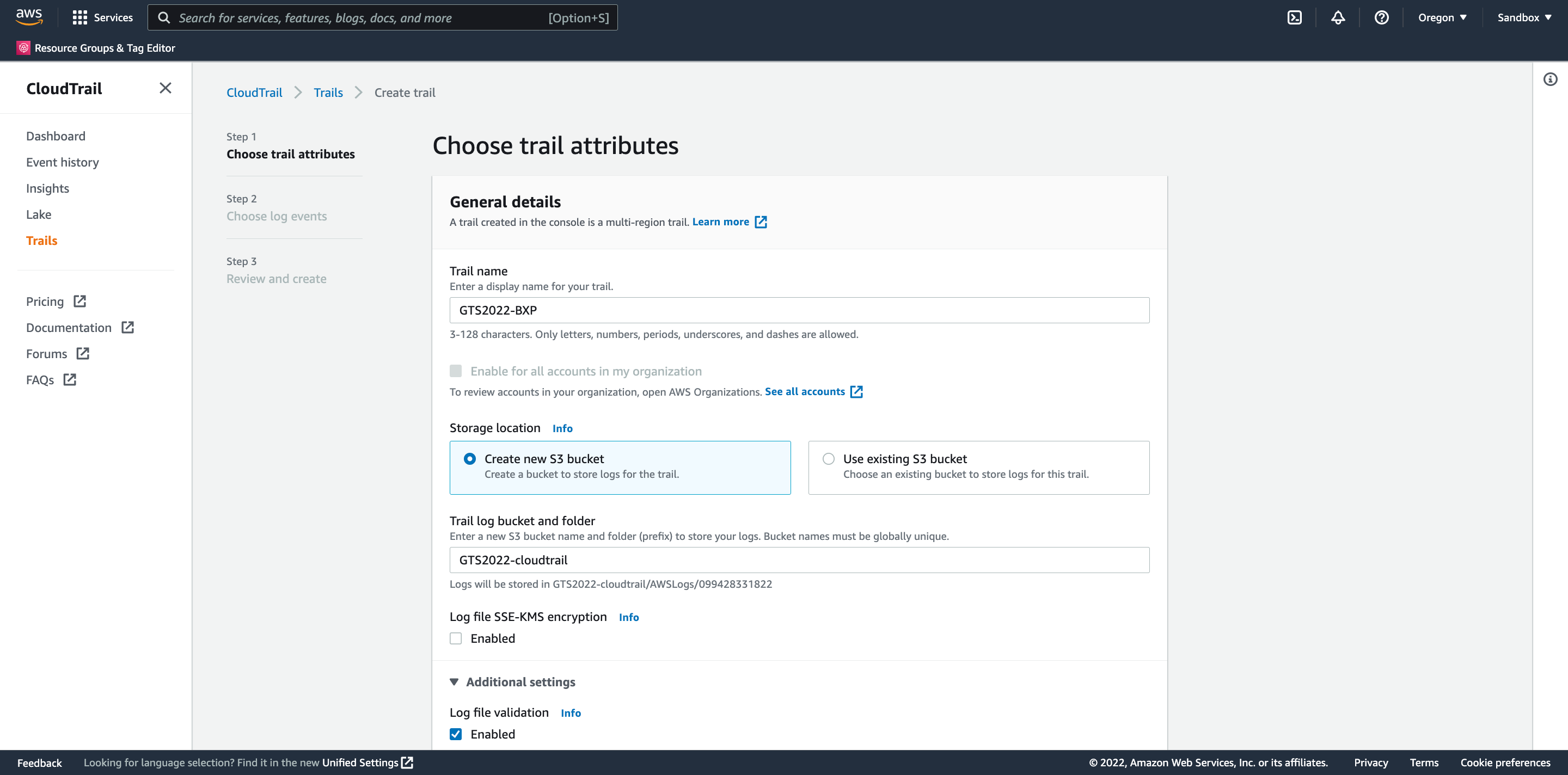
Task: Enable Log file SSE-KMS encryption checkbox
Action: tap(455, 638)
